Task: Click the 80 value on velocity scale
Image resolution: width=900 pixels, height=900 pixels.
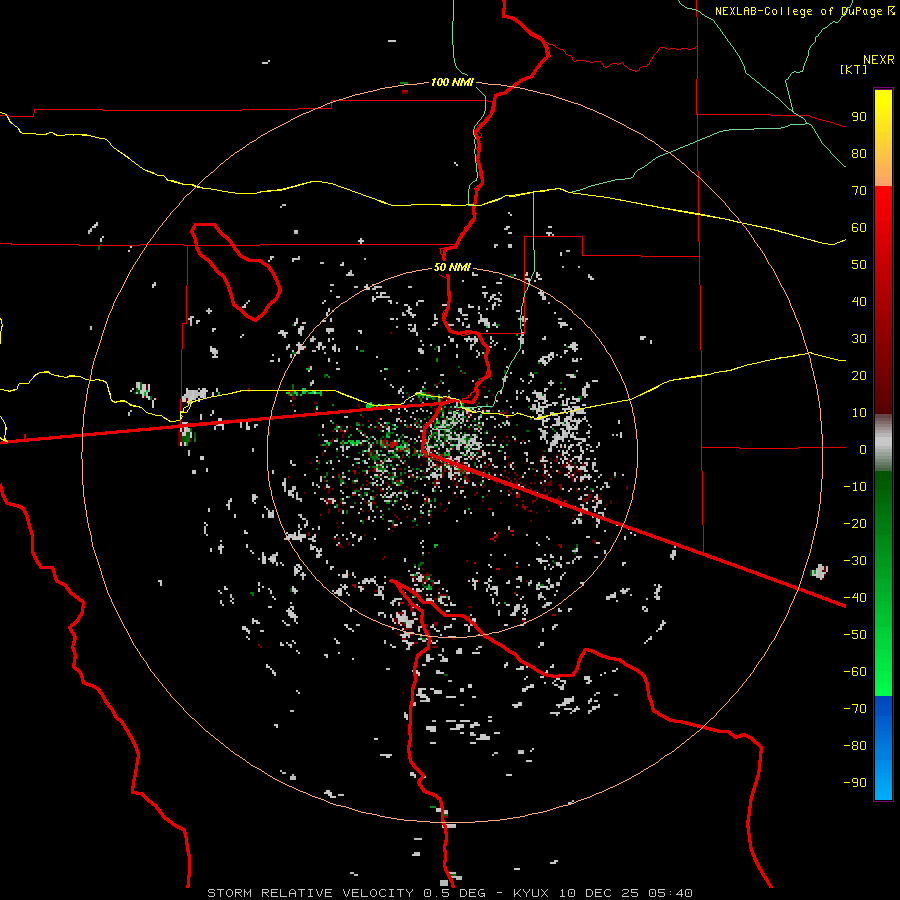Action: [859, 153]
